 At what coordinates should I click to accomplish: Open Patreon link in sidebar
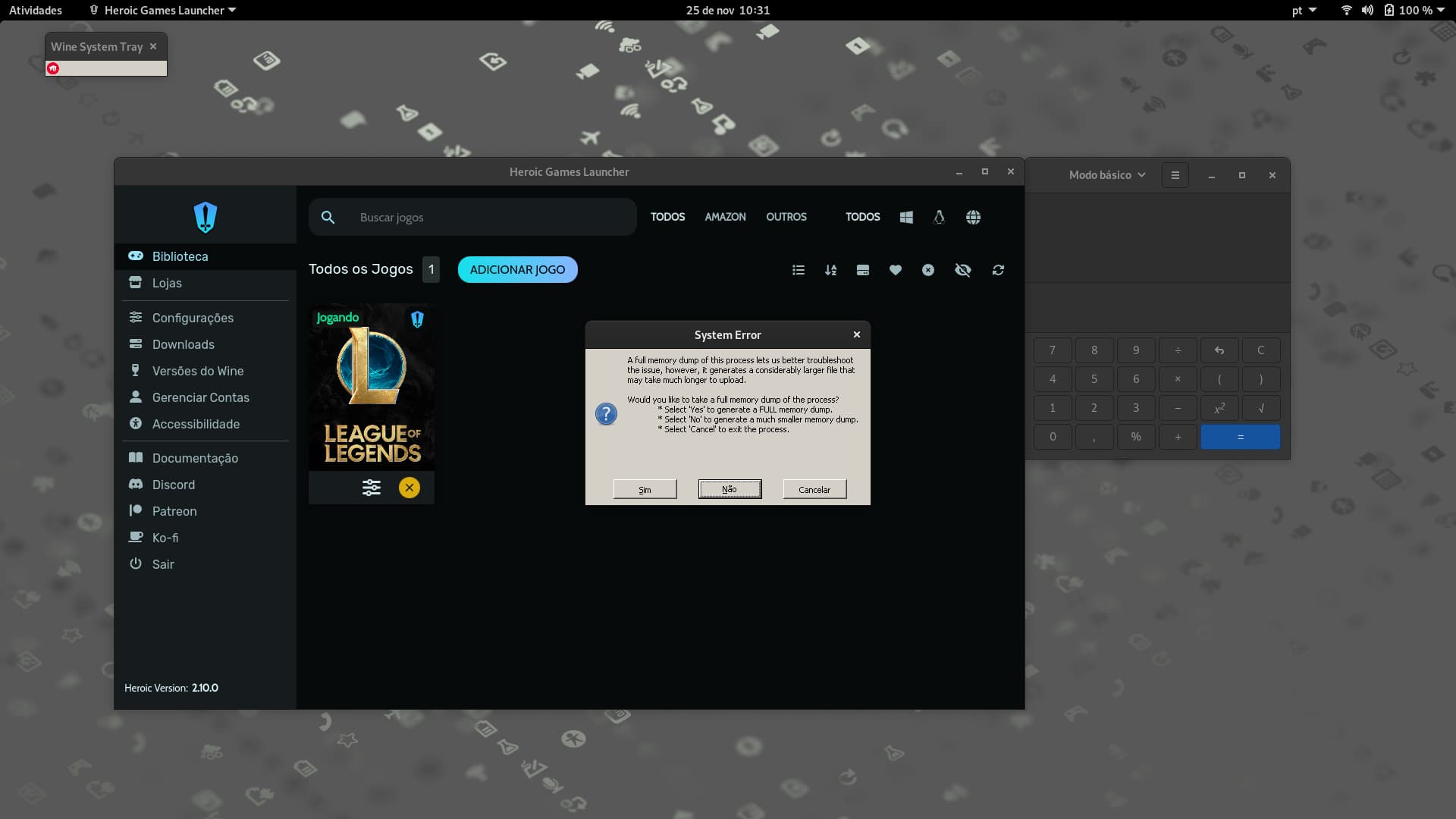click(206, 511)
